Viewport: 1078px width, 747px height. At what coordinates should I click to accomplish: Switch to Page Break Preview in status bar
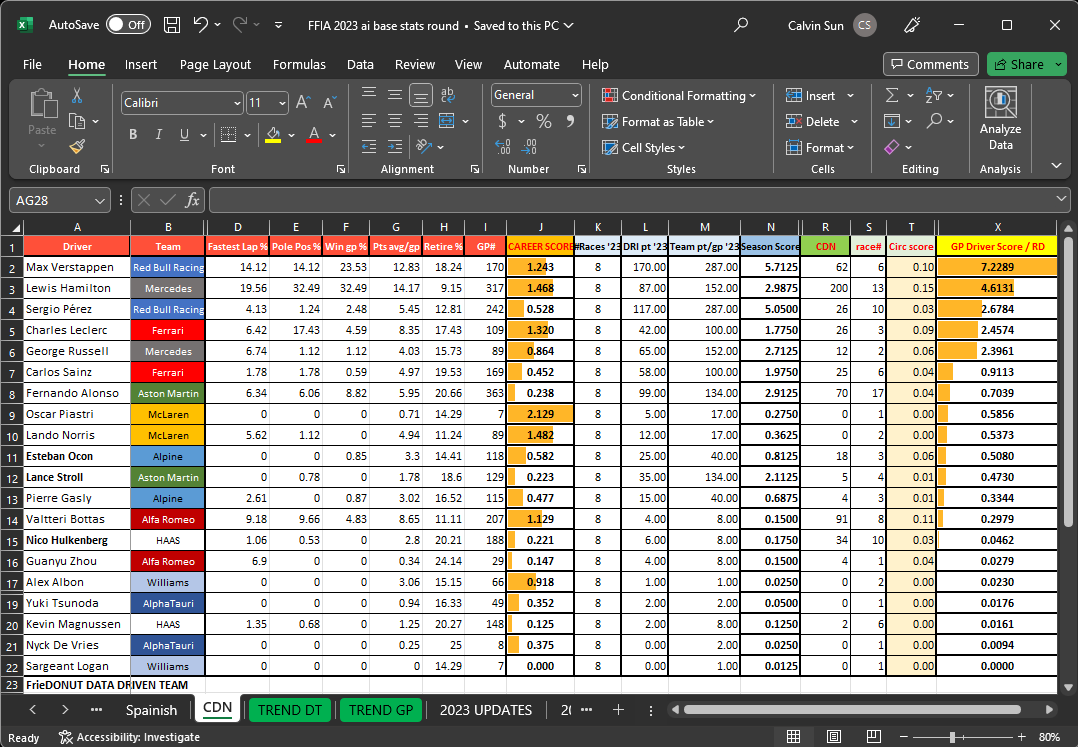(874, 737)
